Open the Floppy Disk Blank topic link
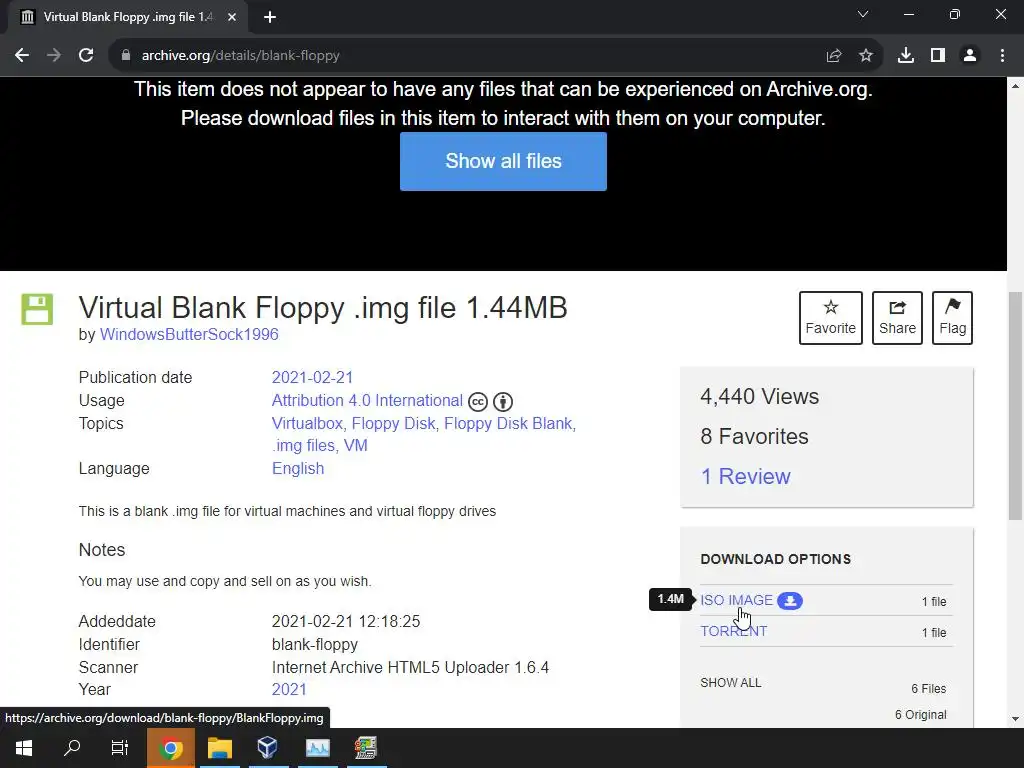This screenshot has height=768, width=1024. (508, 423)
